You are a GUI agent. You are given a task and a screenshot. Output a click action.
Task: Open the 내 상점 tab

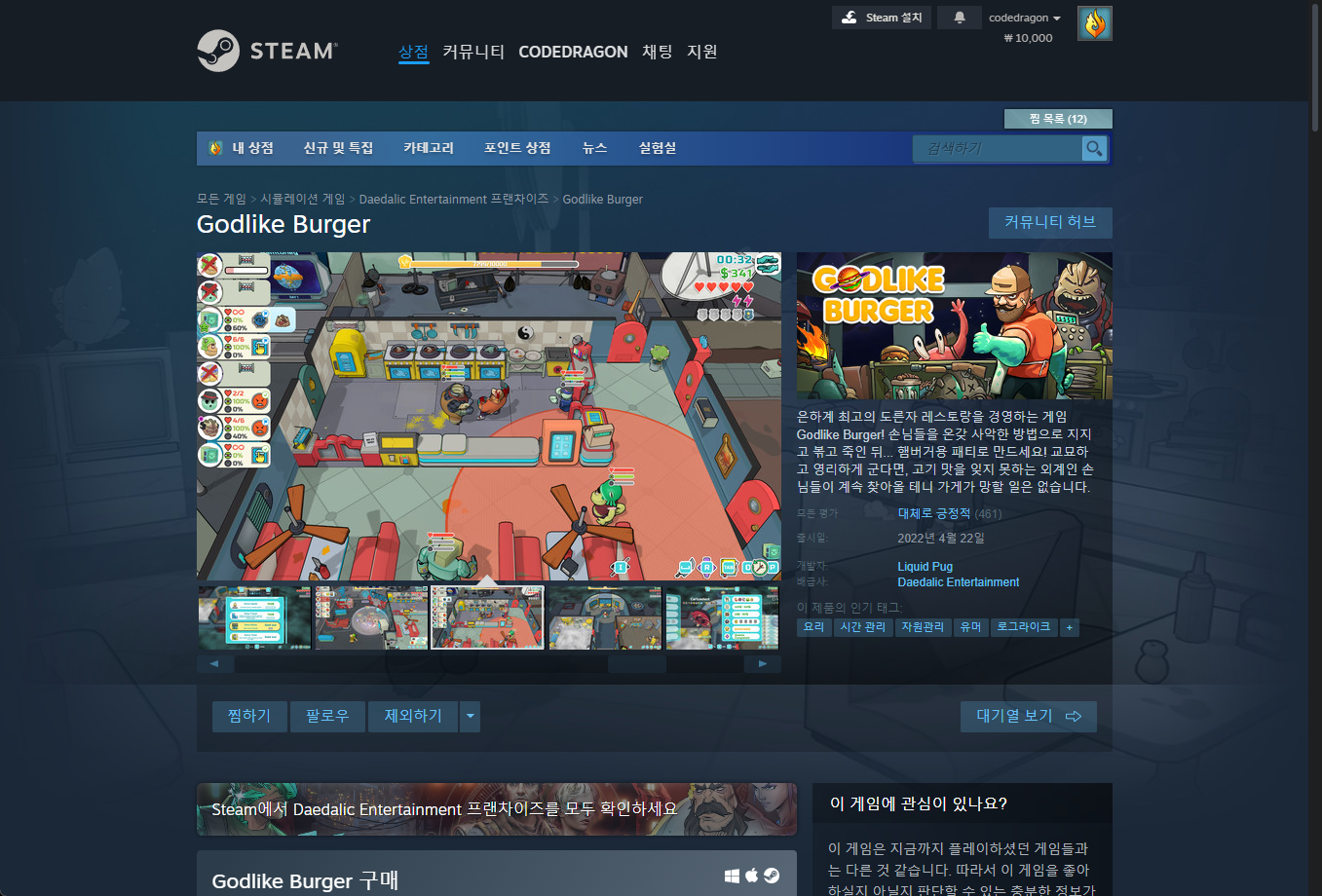243,148
